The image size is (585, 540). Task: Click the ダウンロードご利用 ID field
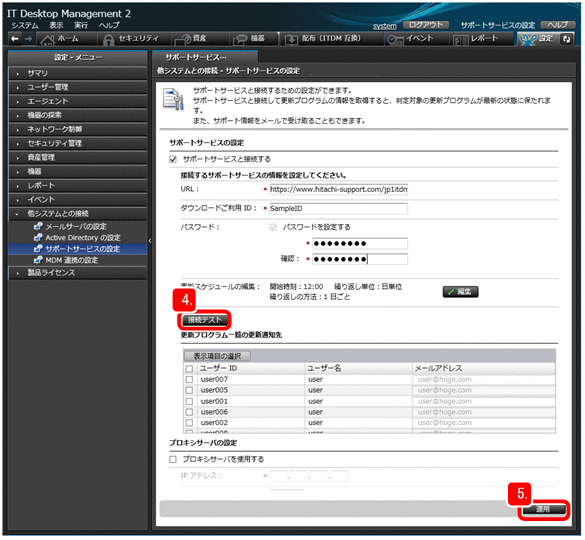[x=338, y=209]
